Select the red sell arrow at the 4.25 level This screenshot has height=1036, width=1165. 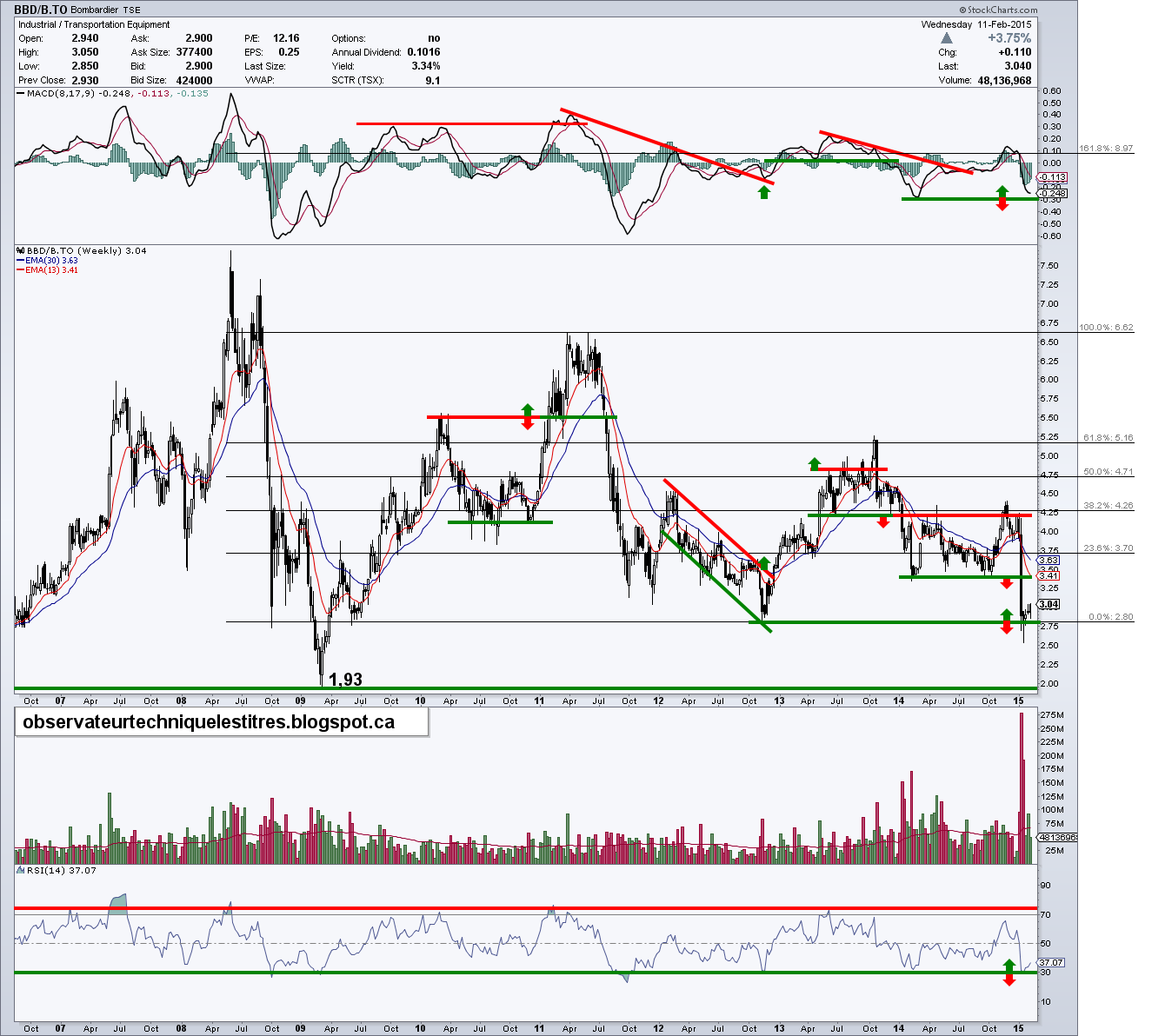coord(883,521)
